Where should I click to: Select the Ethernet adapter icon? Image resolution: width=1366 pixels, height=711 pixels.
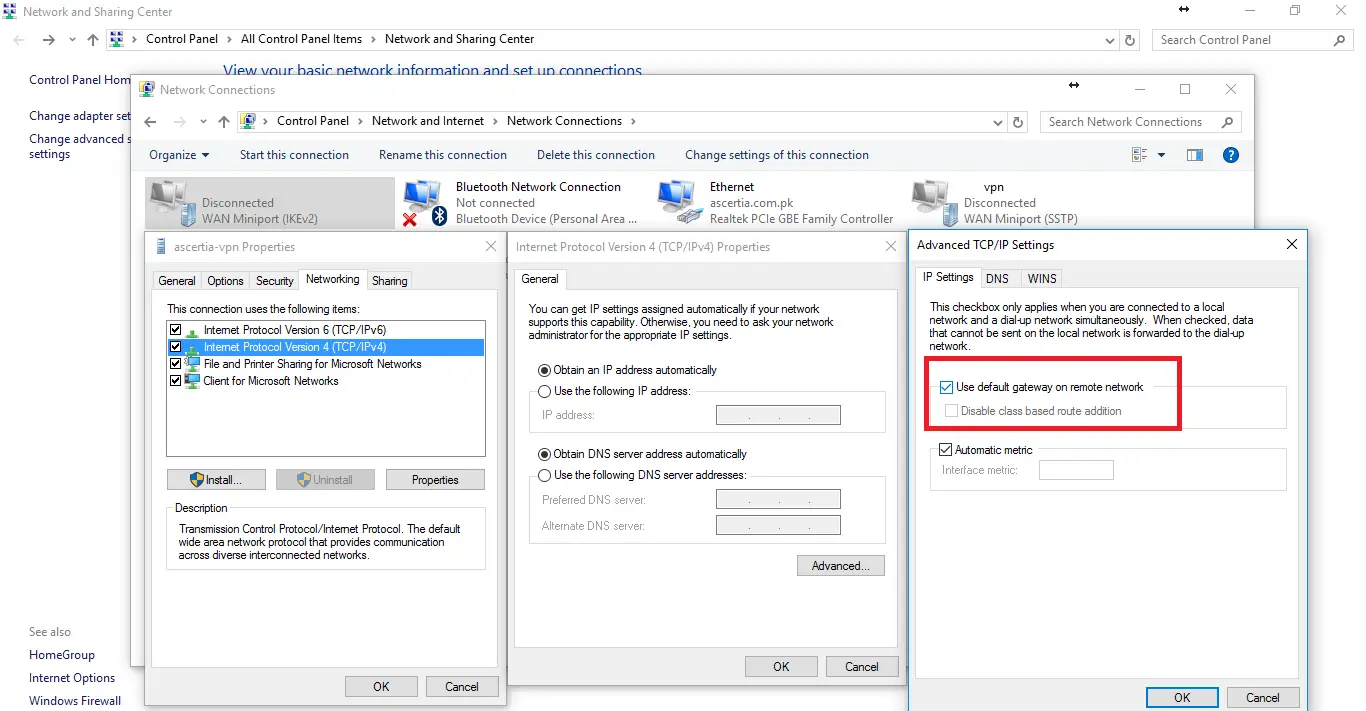(678, 202)
